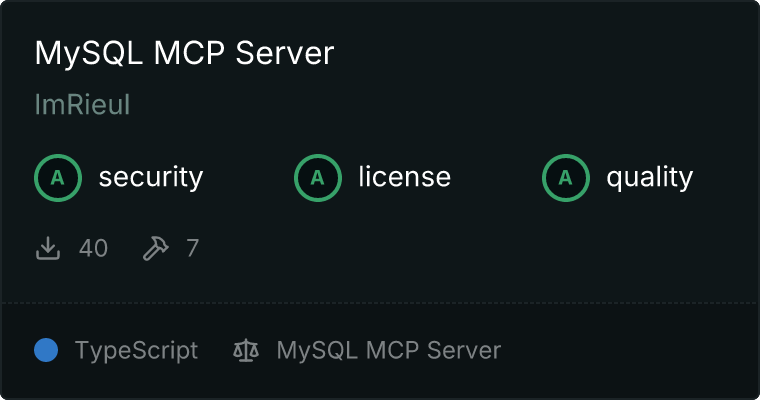Screen dimensions: 760x400
Task: Select the security label text
Action: (151, 177)
